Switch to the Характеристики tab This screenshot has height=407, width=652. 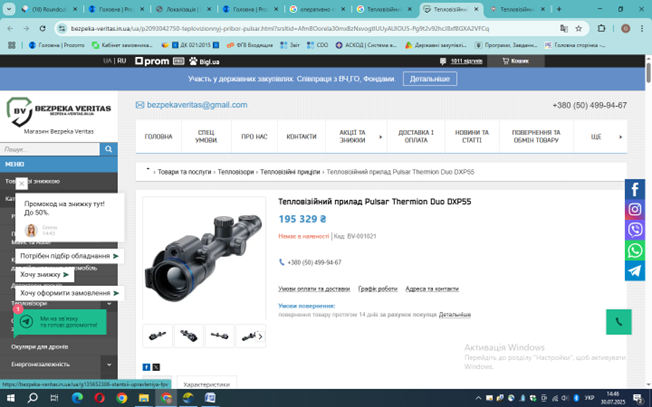[x=207, y=384]
